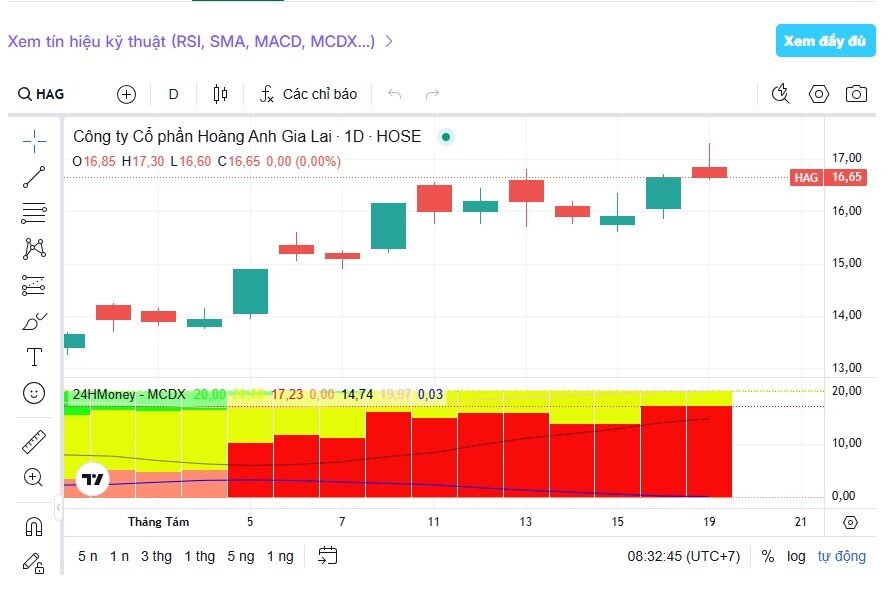Click the high value H17,30

pos(143,161)
